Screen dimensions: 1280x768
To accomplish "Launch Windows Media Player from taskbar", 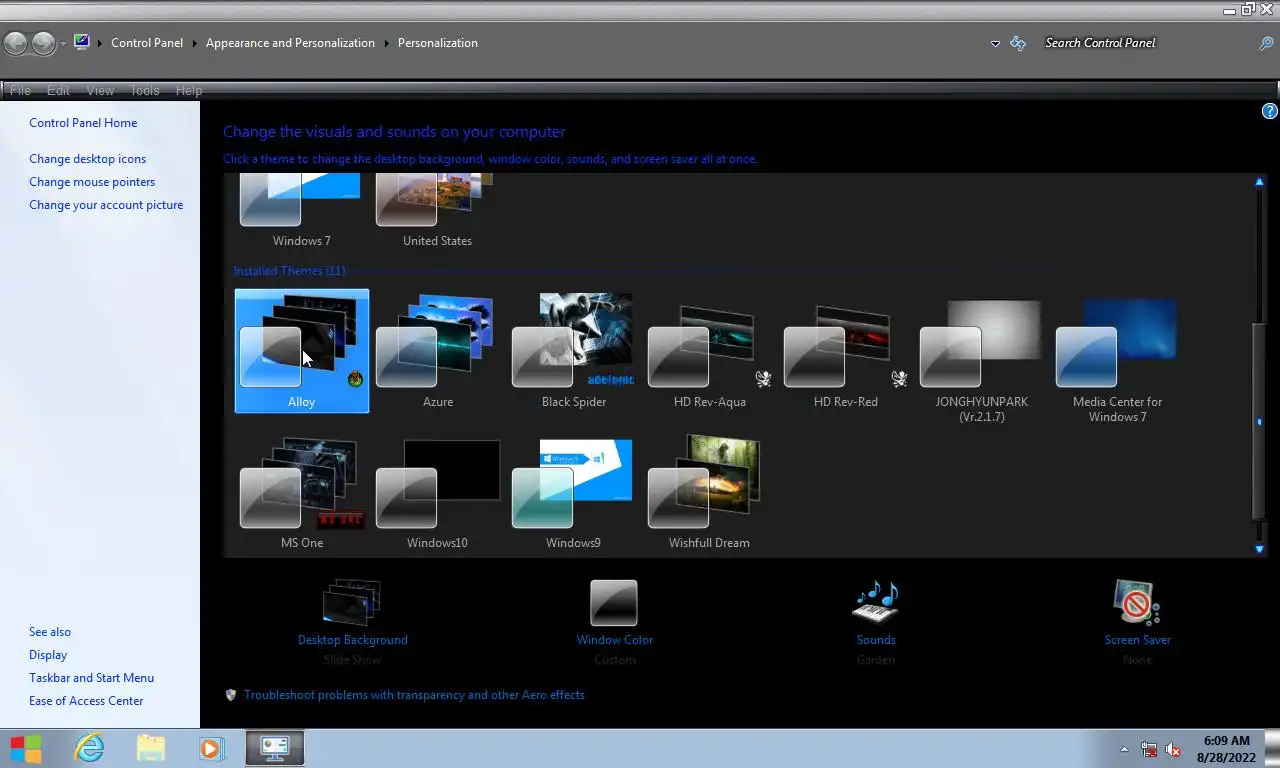I will coord(211,748).
